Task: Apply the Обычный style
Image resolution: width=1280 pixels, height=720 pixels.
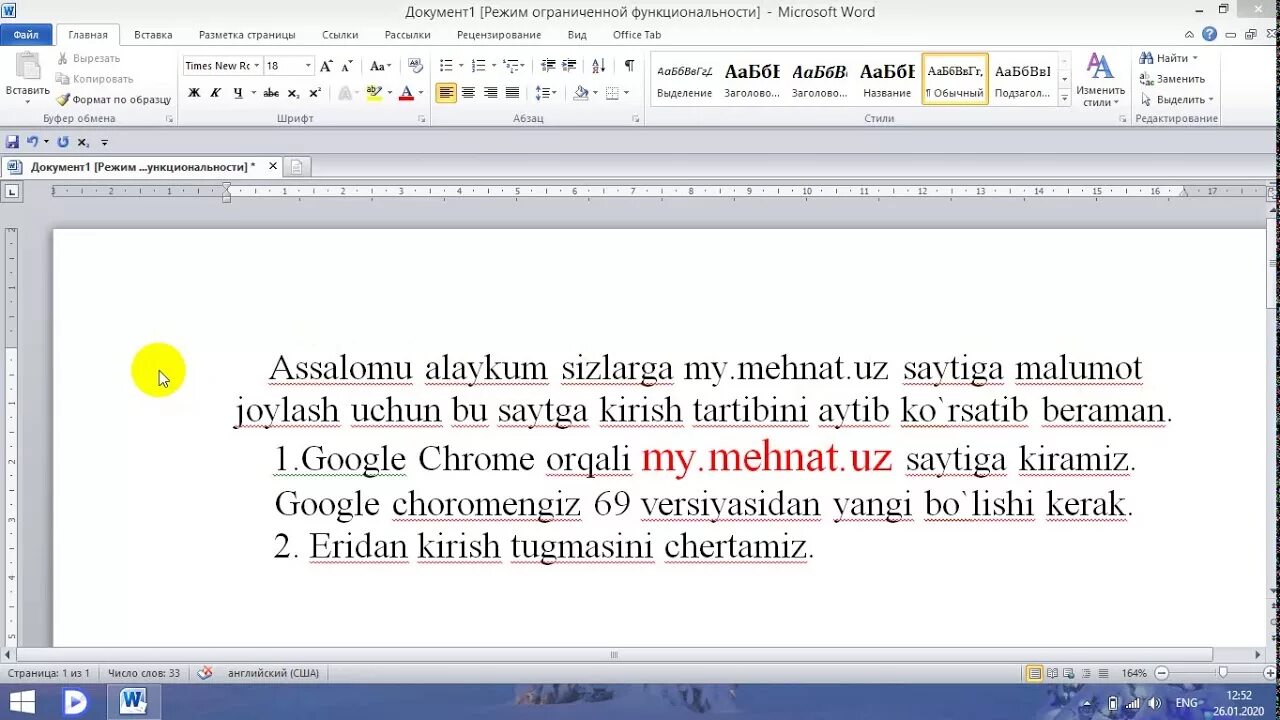Action: tap(955, 79)
